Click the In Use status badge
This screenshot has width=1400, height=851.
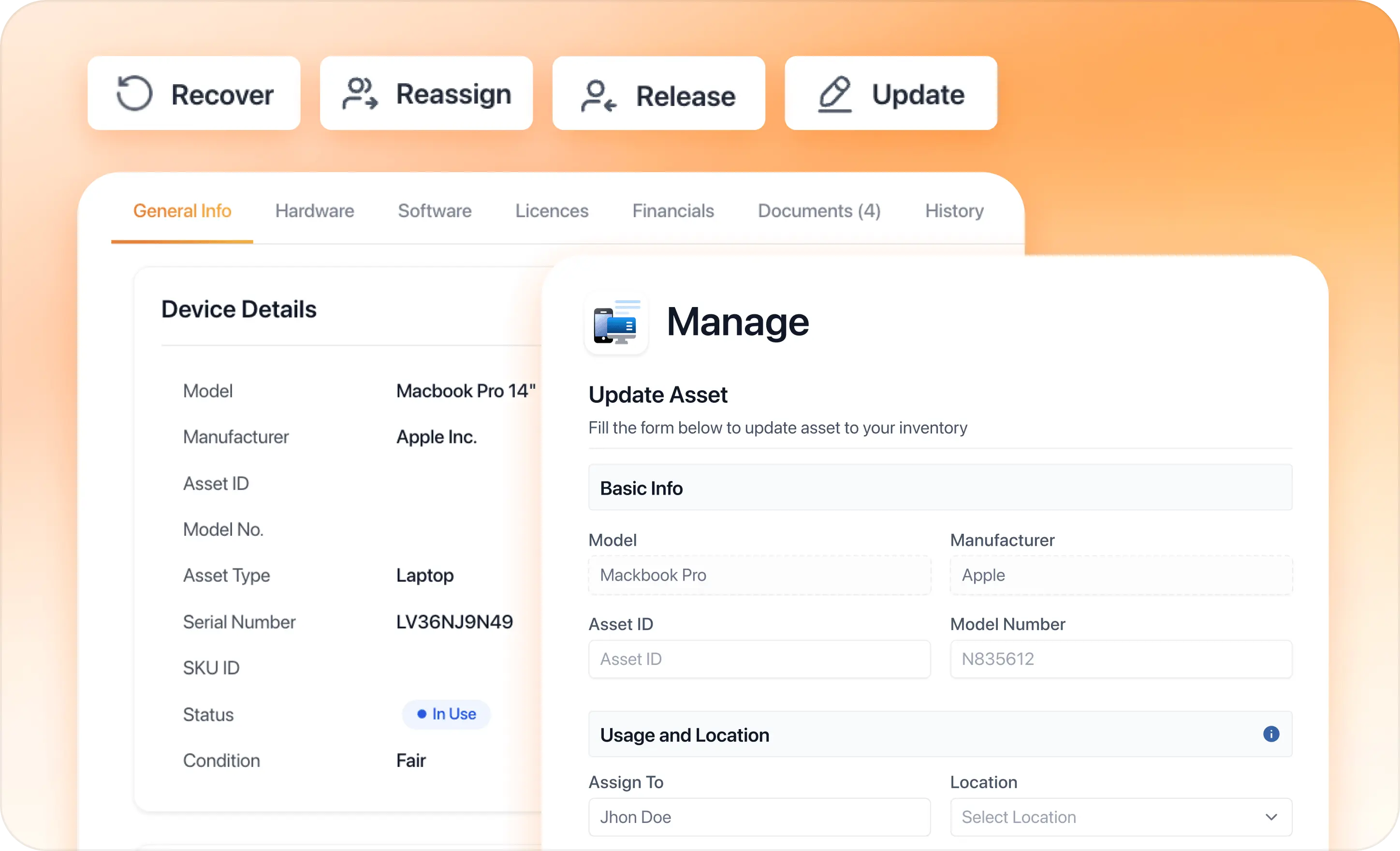click(446, 714)
